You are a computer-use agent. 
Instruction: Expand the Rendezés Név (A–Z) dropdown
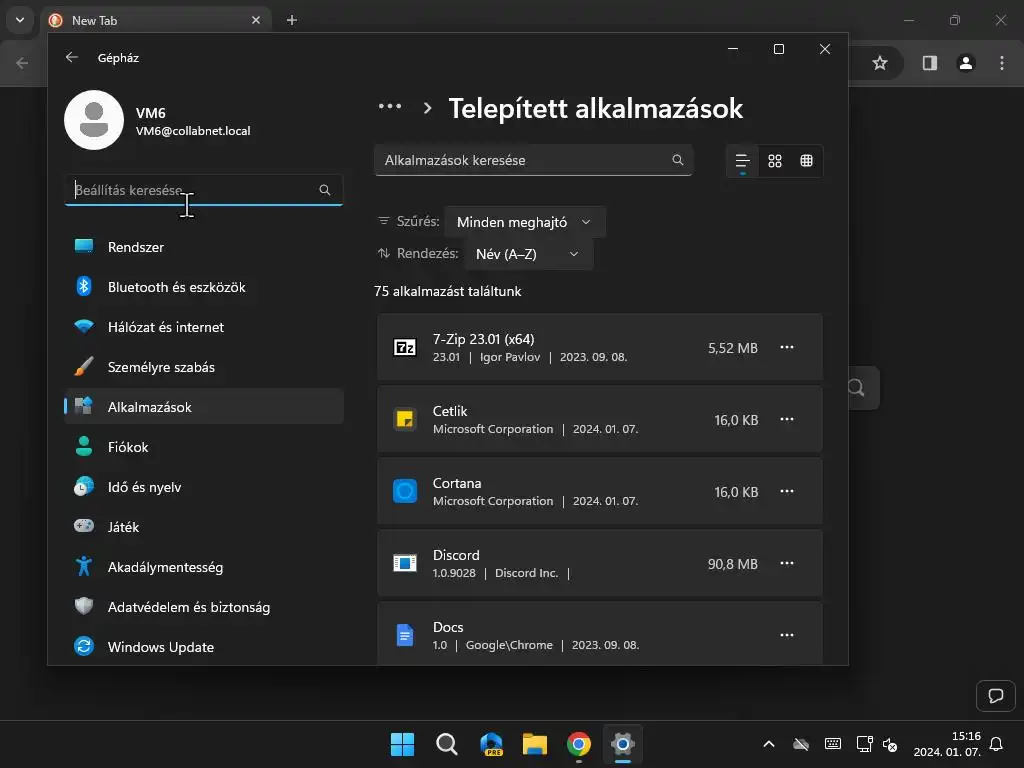[x=528, y=254]
